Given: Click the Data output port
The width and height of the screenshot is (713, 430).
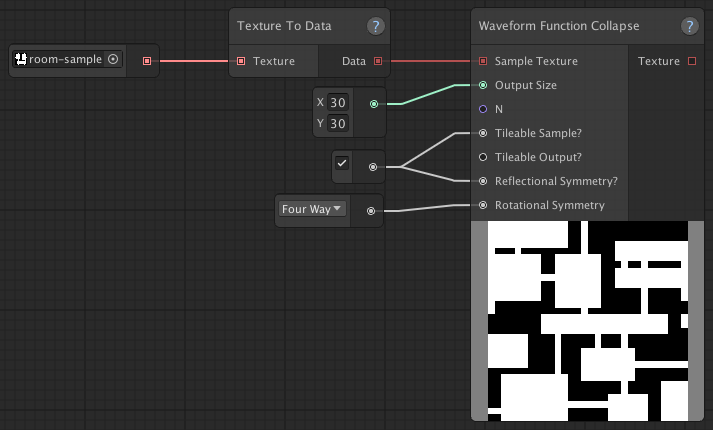Looking at the screenshot, I should click(x=378, y=61).
